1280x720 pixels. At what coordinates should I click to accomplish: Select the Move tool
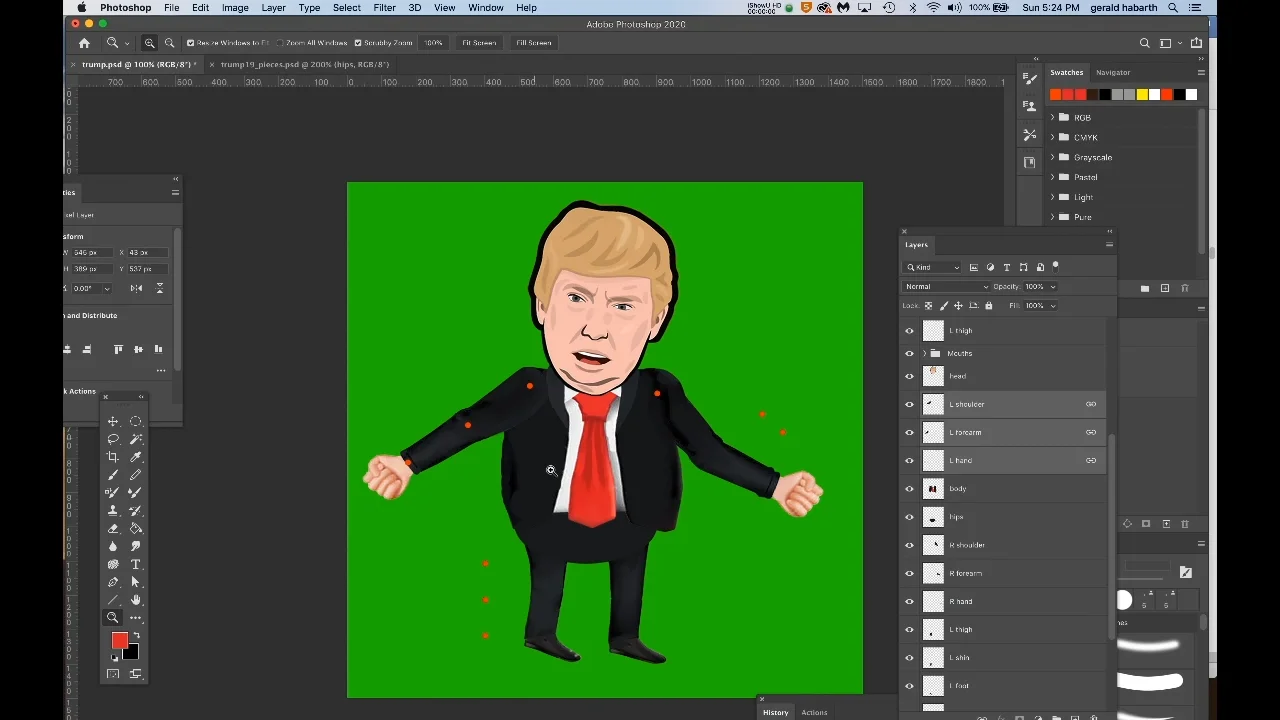click(x=113, y=421)
